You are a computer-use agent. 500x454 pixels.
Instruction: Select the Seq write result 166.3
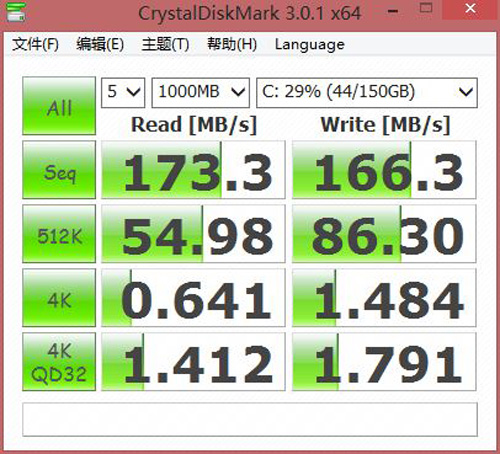click(384, 170)
